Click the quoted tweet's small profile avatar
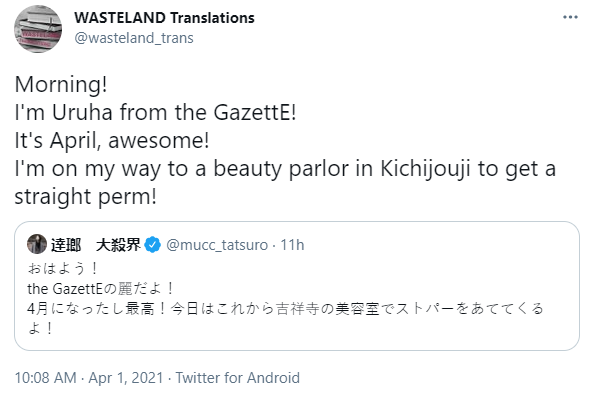 click(37, 244)
